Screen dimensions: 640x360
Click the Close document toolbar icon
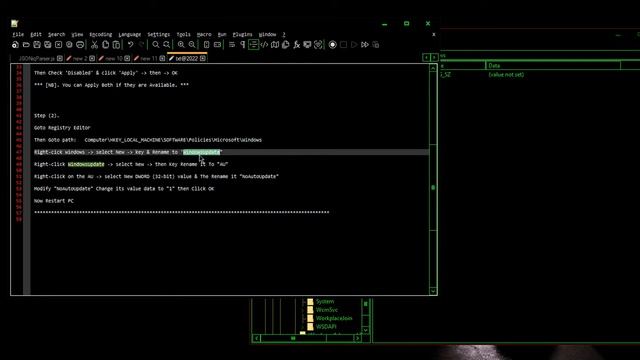pos(58,44)
